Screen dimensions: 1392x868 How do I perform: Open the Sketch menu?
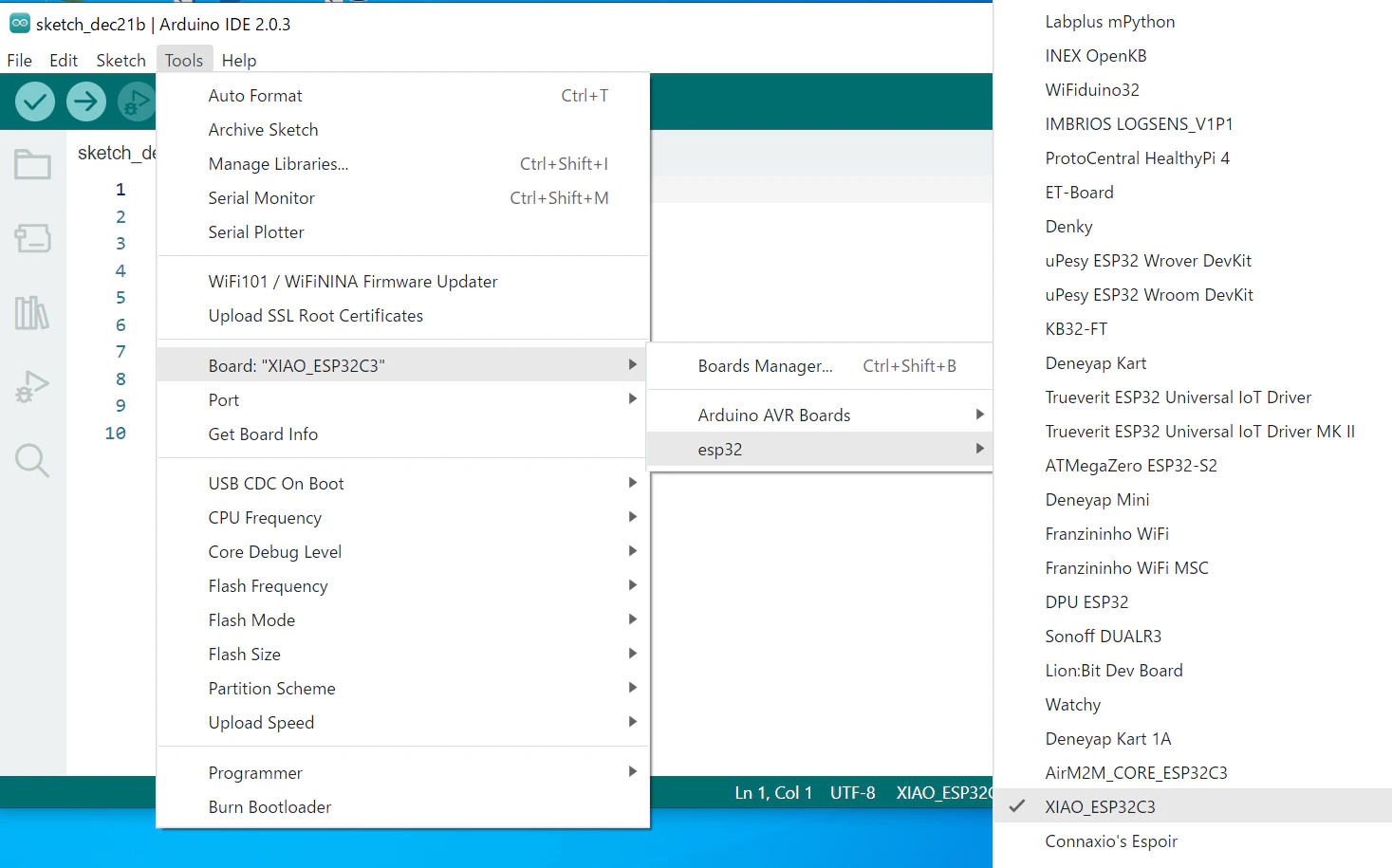click(121, 60)
